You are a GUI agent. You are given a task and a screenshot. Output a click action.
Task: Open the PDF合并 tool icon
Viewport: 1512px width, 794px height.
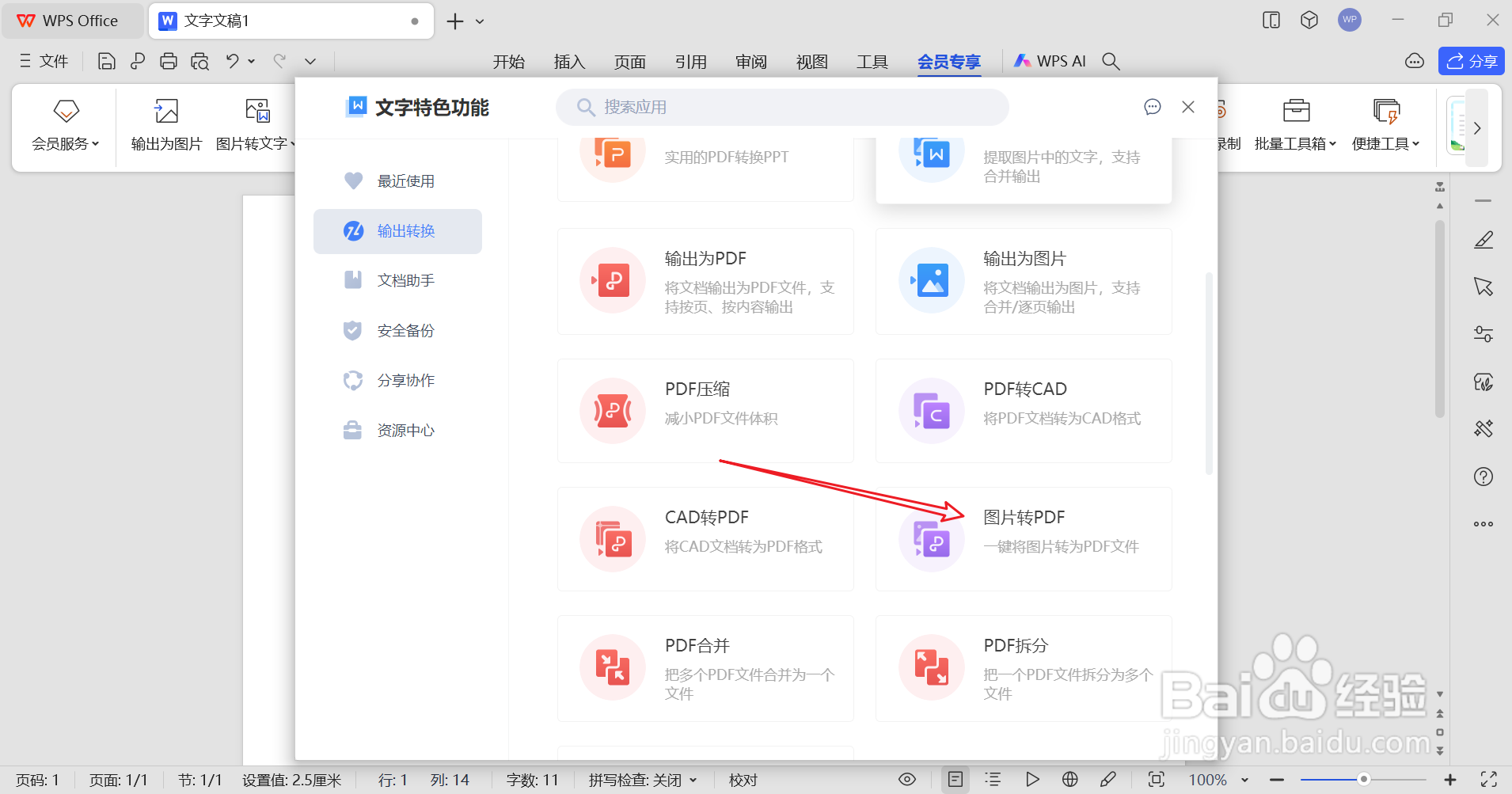(x=613, y=667)
